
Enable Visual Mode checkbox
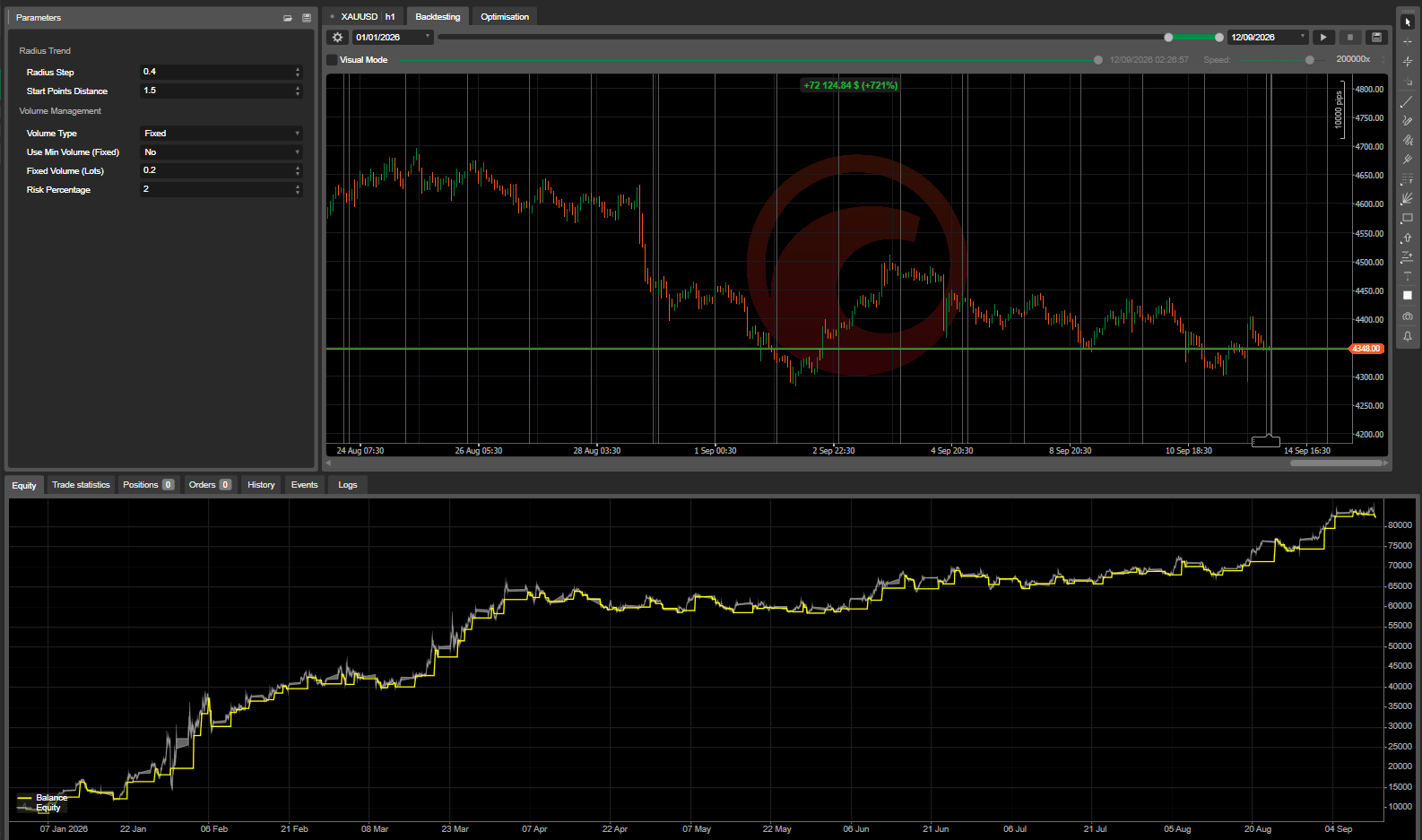coord(333,60)
